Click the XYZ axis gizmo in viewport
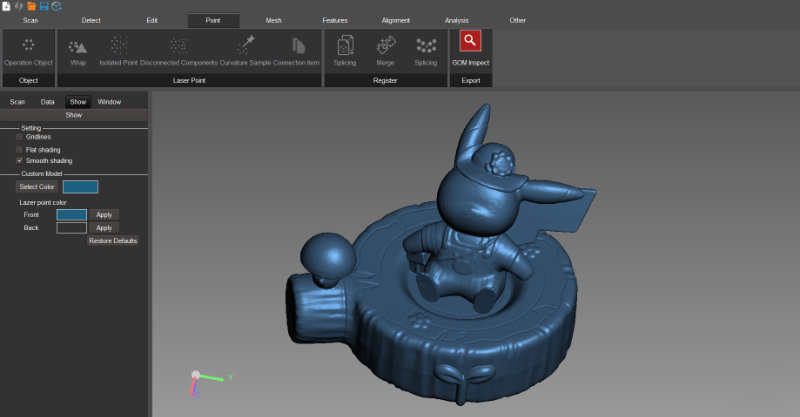 click(x=209, y=383)
